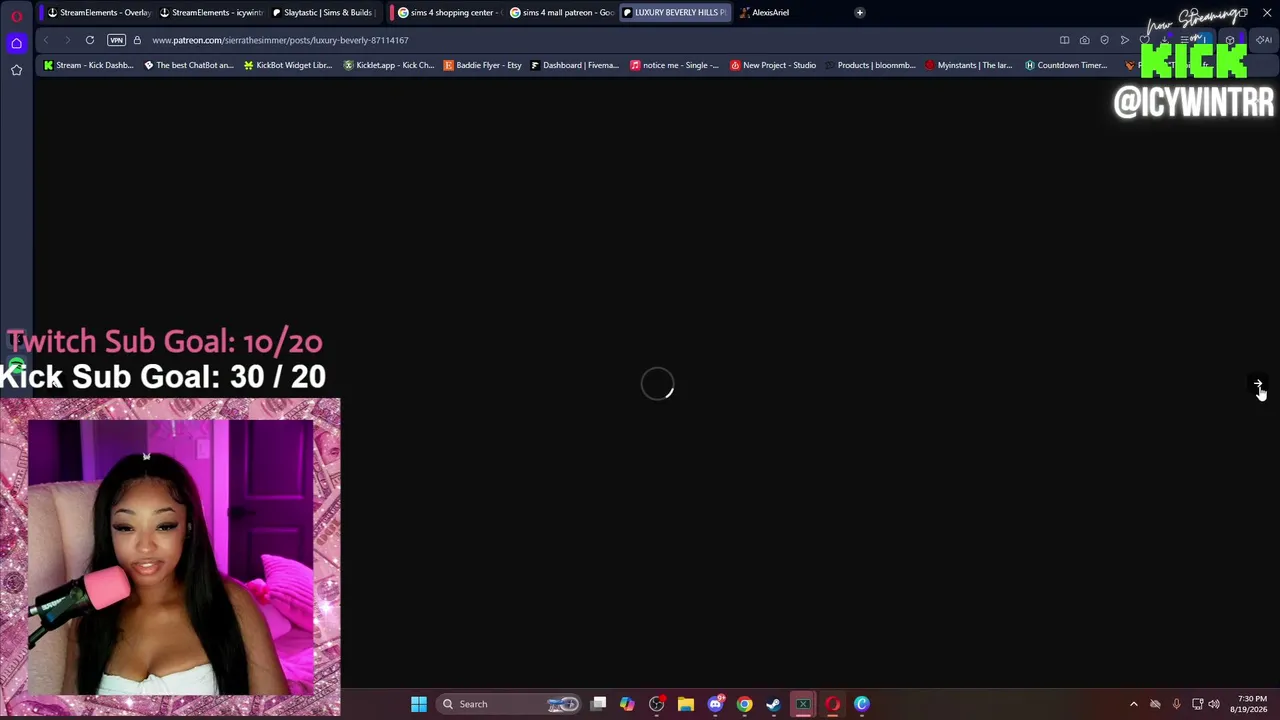Open Aria AI button in toolbar
Image resolution: width=1280 pixels, height=720 pixels.
1264,40
